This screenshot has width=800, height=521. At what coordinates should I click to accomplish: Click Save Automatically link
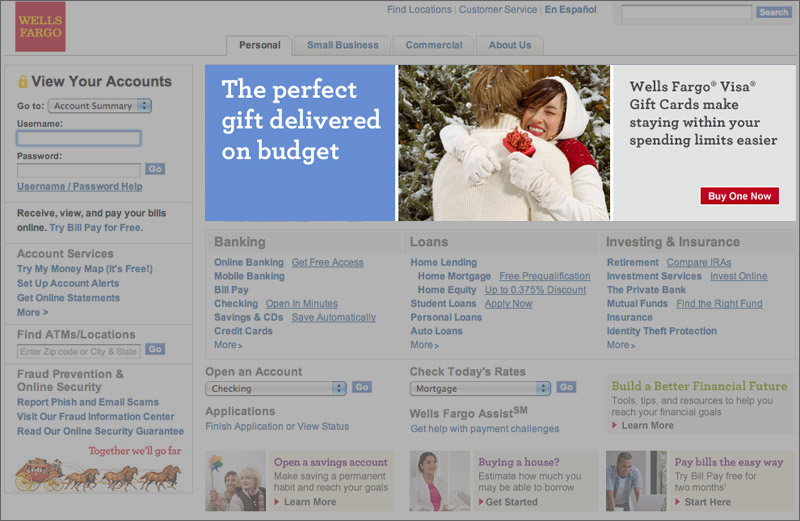click(x=334, y=317)
